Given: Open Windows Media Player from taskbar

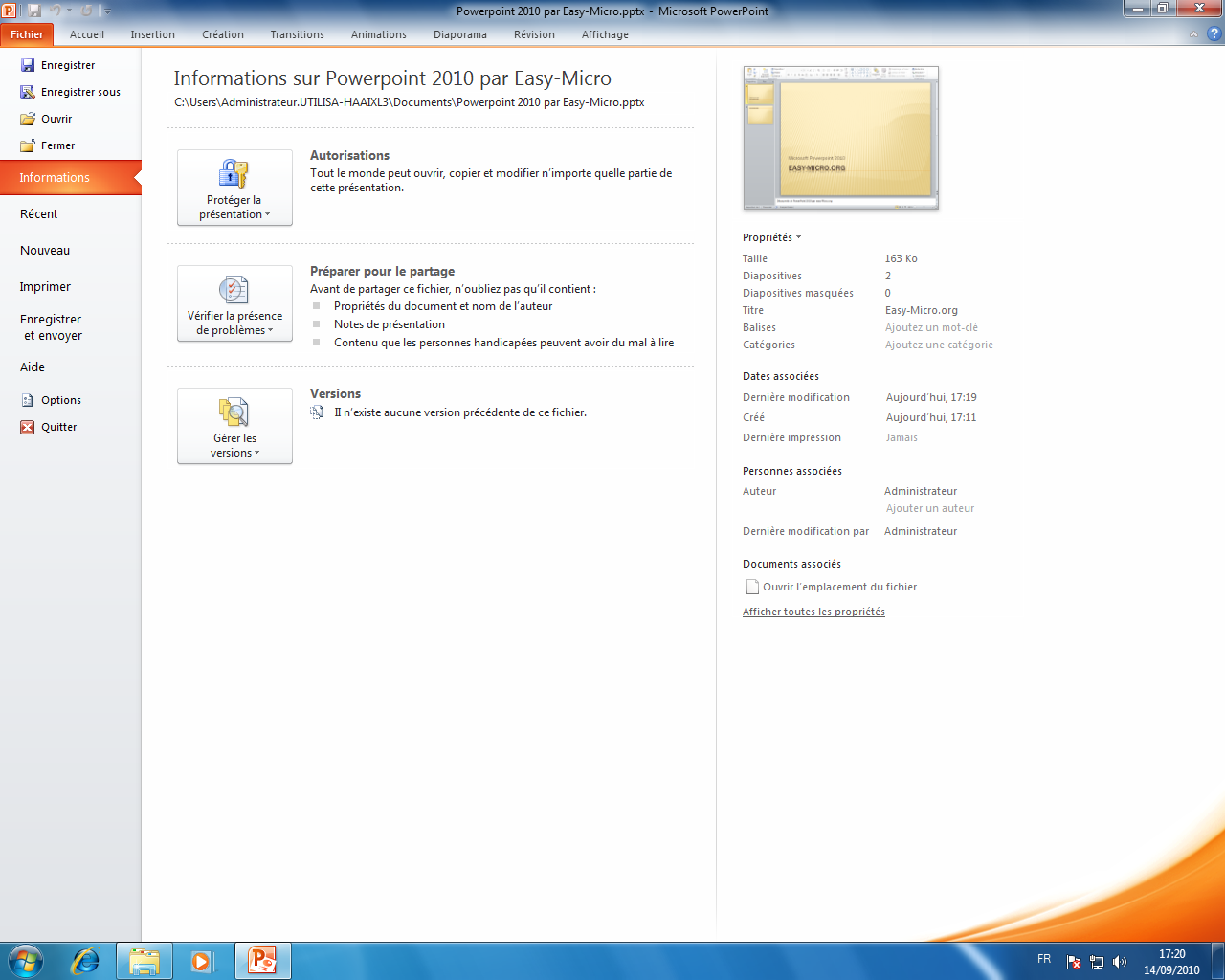Looking at the screenshot, I should click(202, 961).
